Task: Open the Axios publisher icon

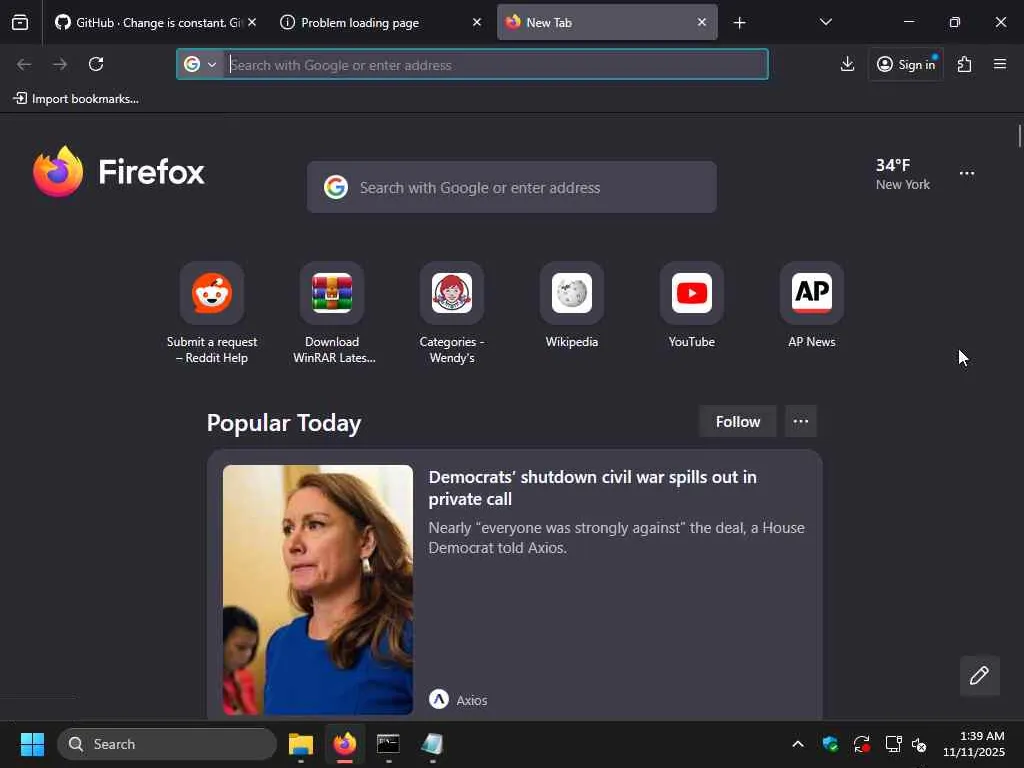Action: pos(439,699)
